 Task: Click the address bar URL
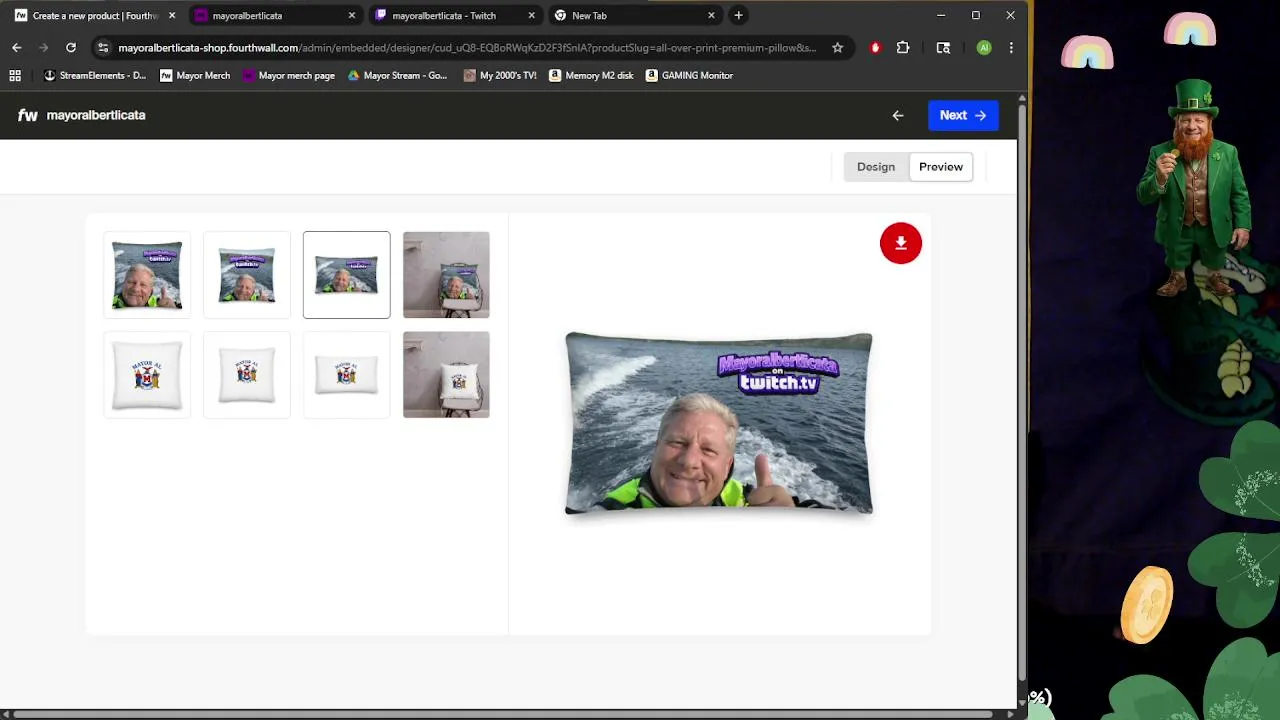pos(467,47)
